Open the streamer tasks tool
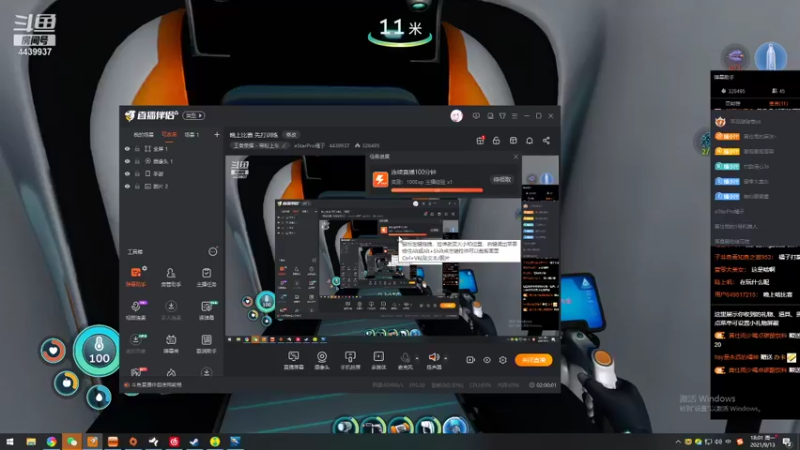Screen dimensions: 800x450 [x=206, y=277]
